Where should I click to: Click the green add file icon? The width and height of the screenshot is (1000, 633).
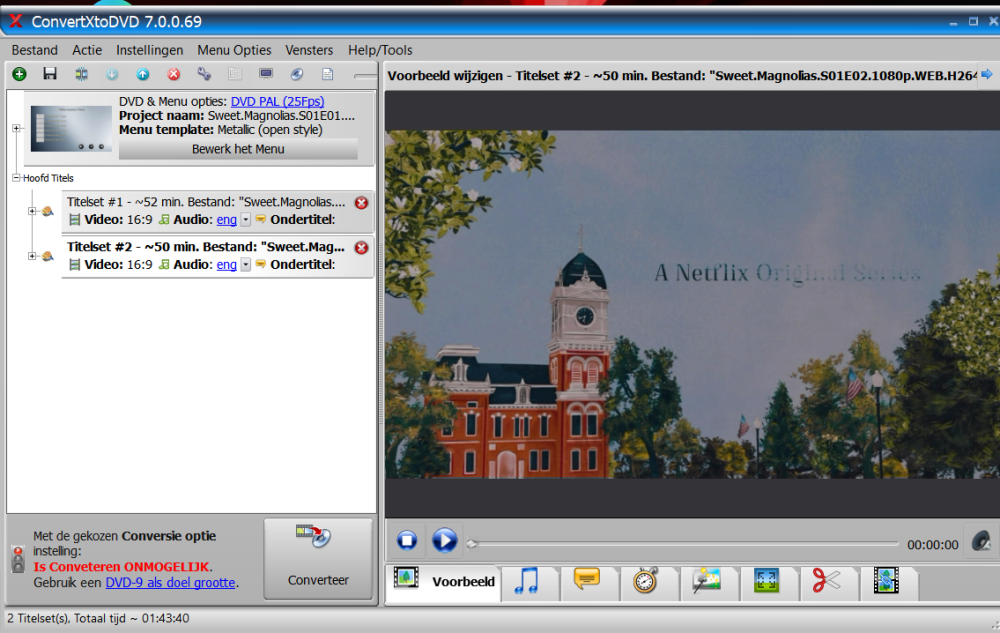coord(19,74)
